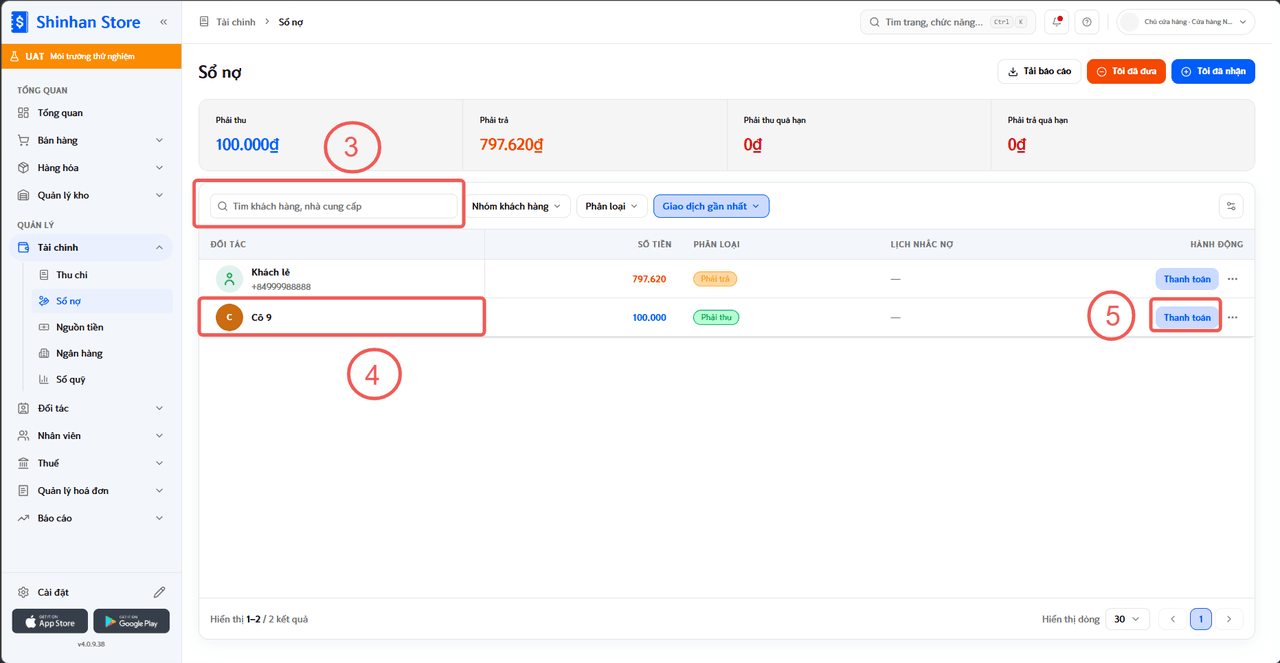Click the Tải báo cáo button
The height and width of the screenshot is (663, 1280).
[x=1039, y=71]
